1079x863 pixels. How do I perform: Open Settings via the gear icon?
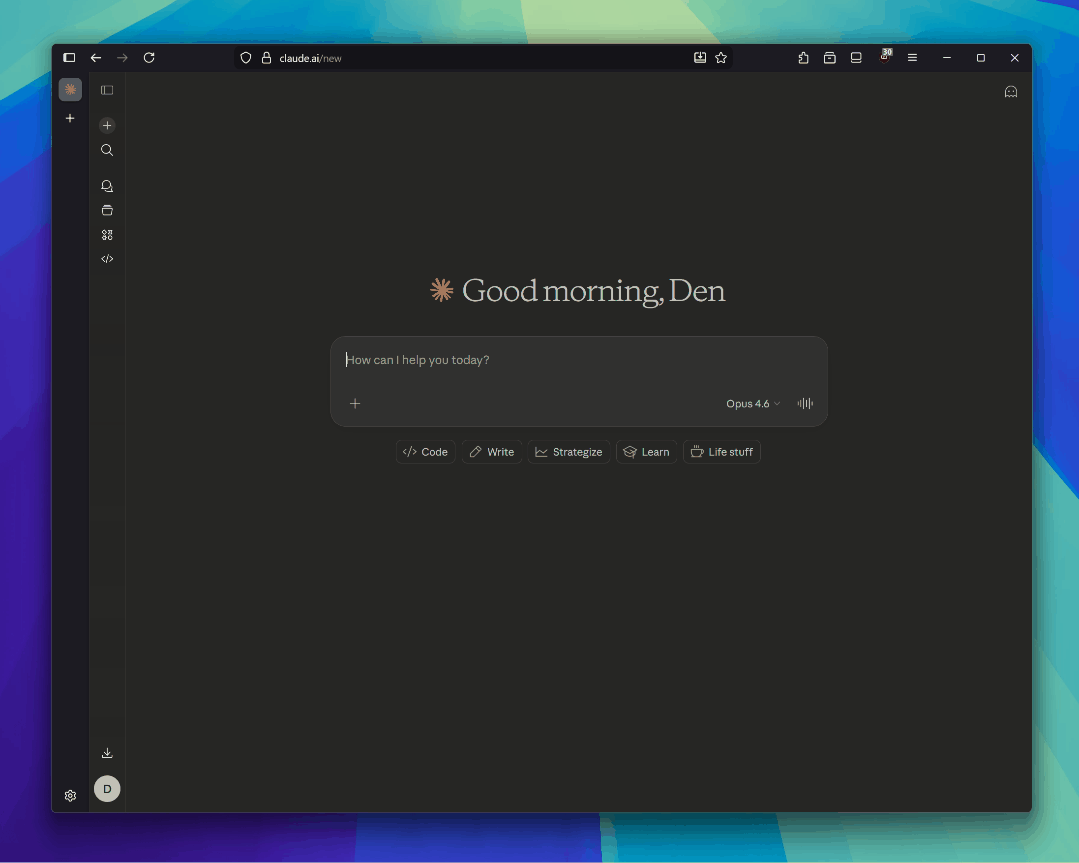[70, 795]
